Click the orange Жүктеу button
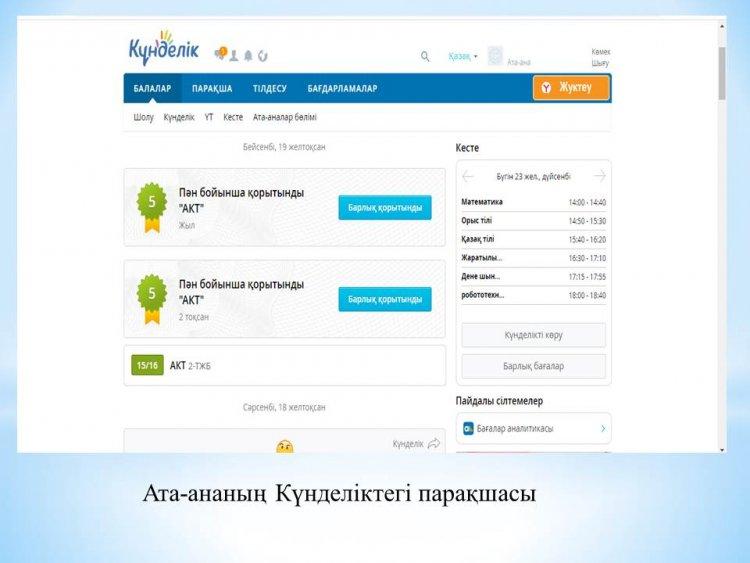 click(x=572, y=88)
